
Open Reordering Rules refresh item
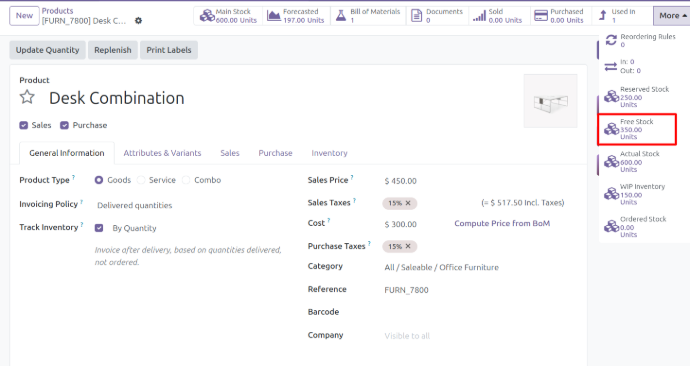641,40
